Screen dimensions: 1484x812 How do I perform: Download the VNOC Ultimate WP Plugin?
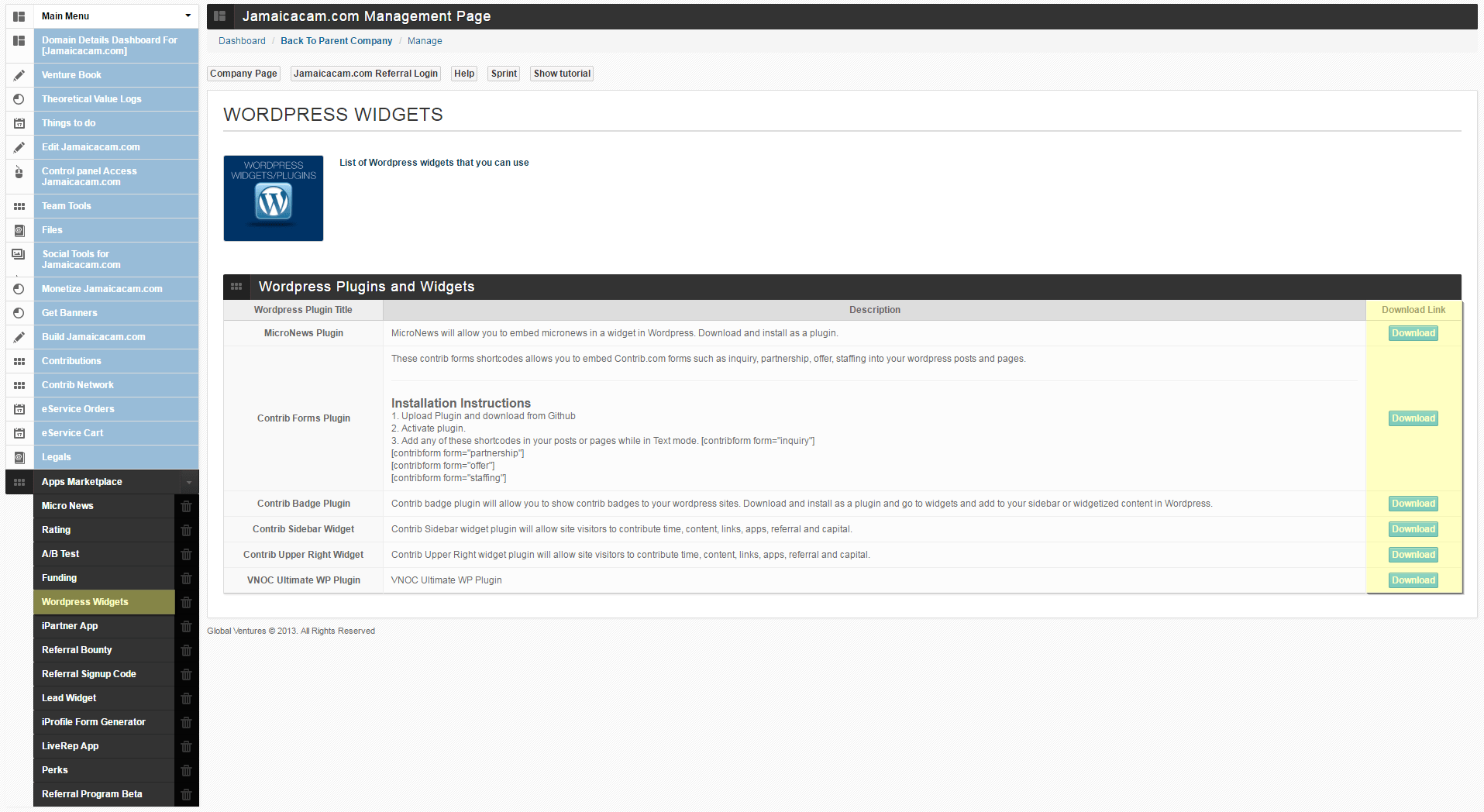[x=1413, y=580]
